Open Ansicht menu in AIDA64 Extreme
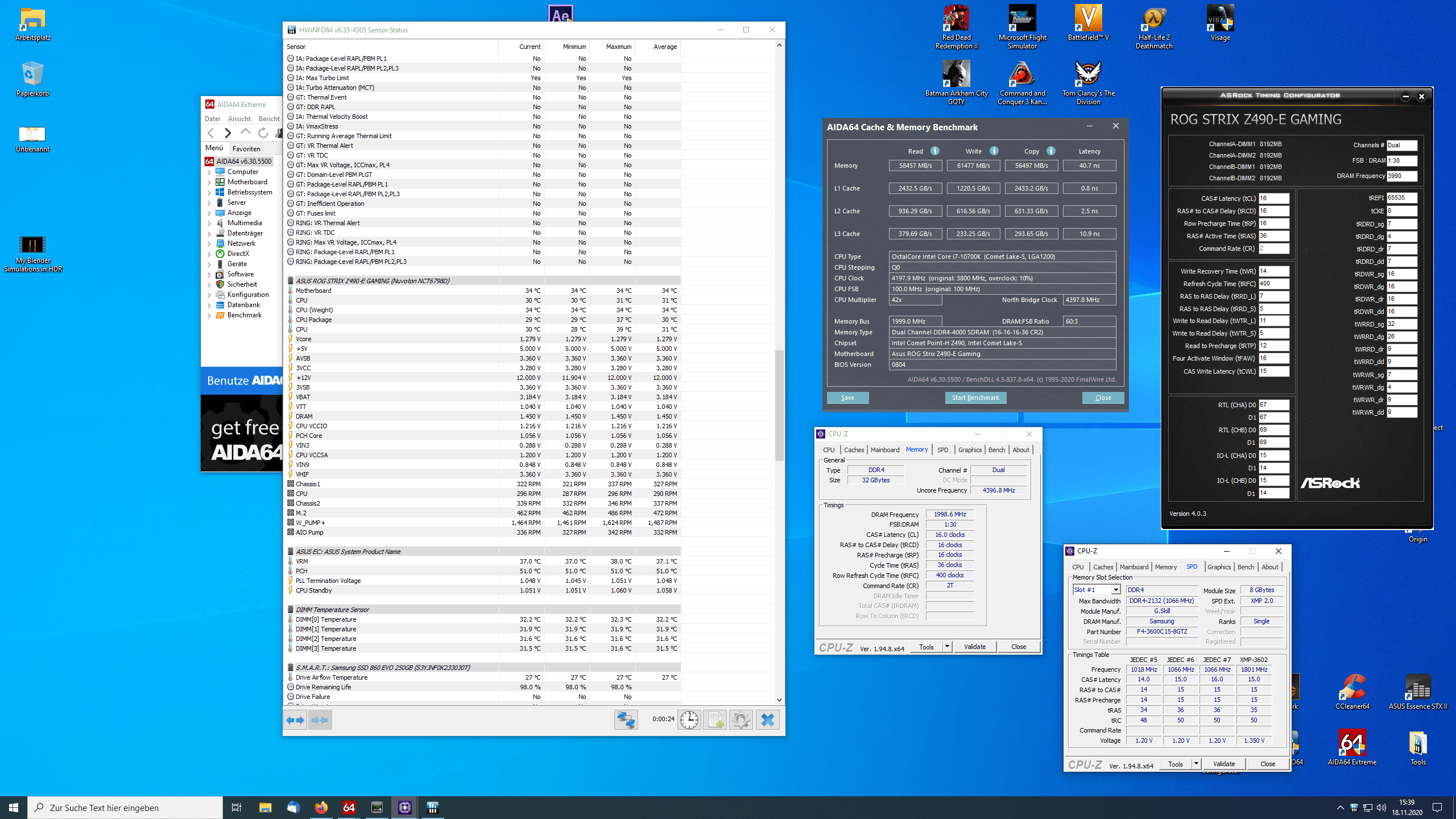This screenshot has height=819, width=1456. point(239,119)
